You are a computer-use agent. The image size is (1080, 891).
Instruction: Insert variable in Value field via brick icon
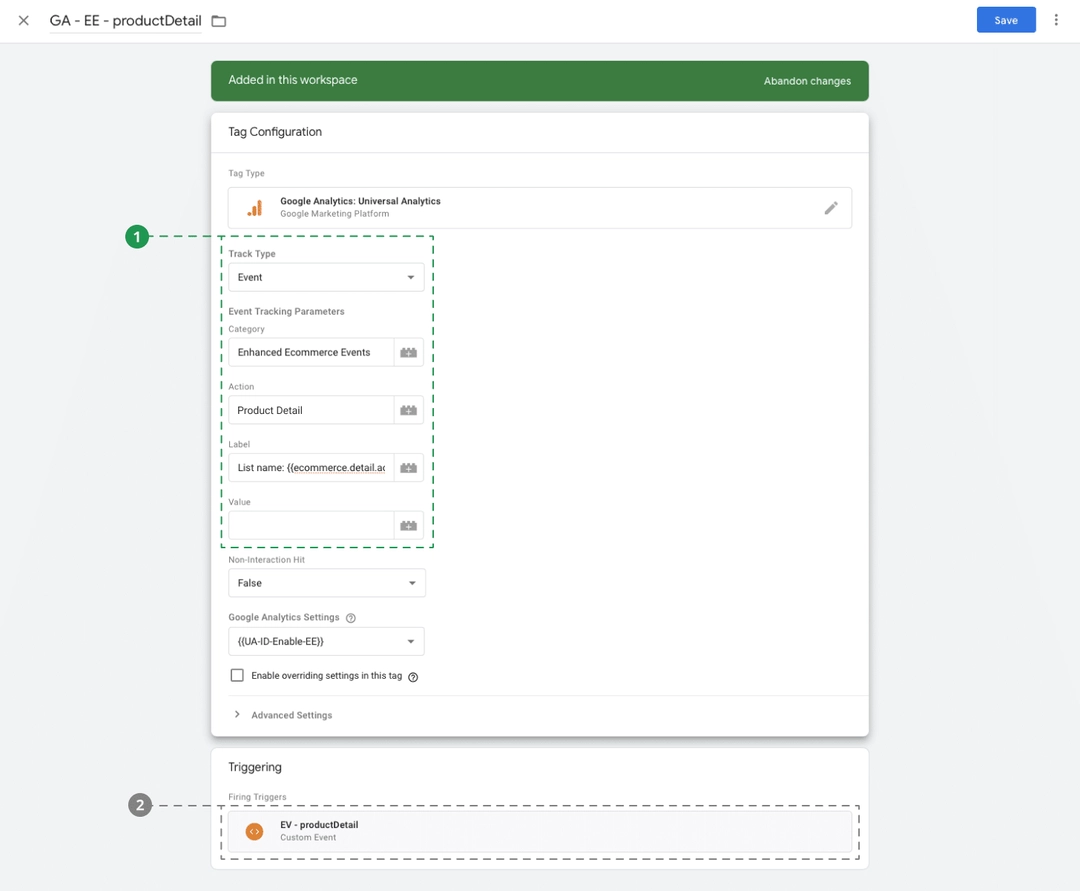[x=408, y=526]
